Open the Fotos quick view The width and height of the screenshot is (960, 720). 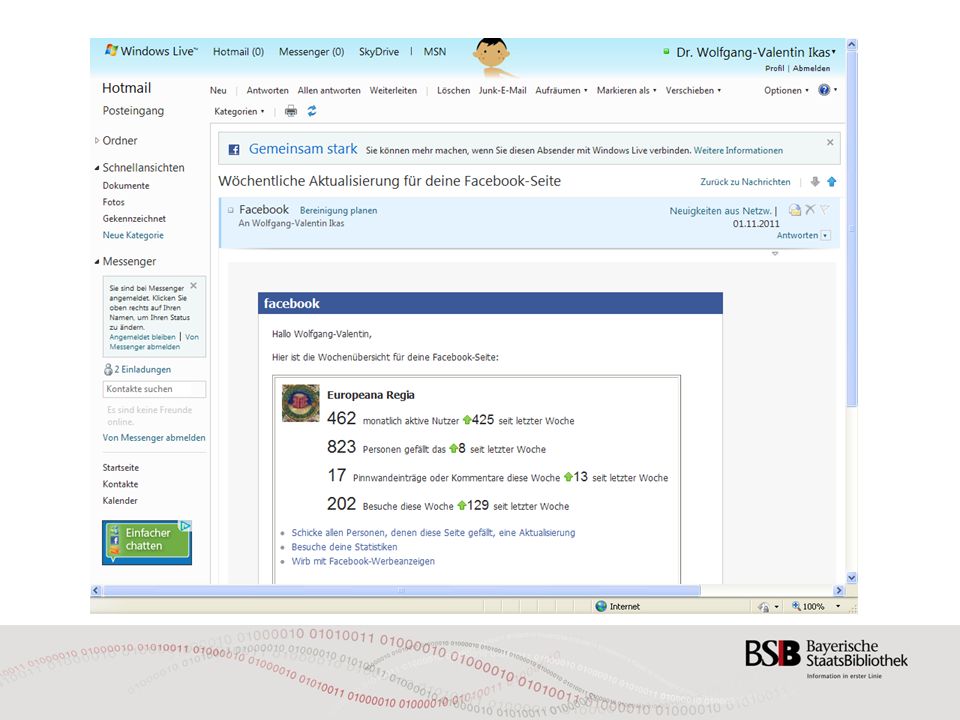tap(113, 202)
